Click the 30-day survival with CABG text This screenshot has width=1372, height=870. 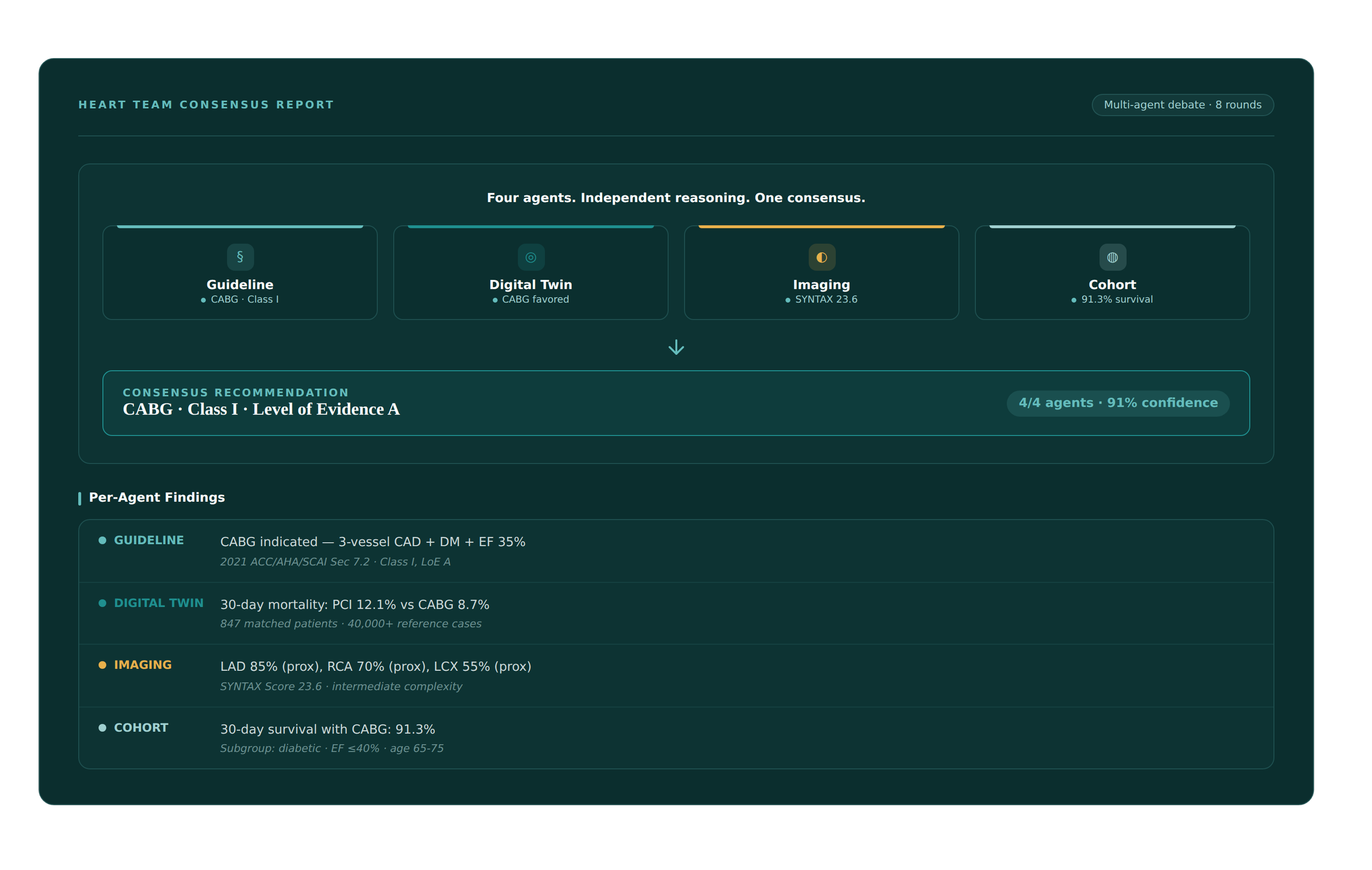pyautogui.click(x=328, y=729)
